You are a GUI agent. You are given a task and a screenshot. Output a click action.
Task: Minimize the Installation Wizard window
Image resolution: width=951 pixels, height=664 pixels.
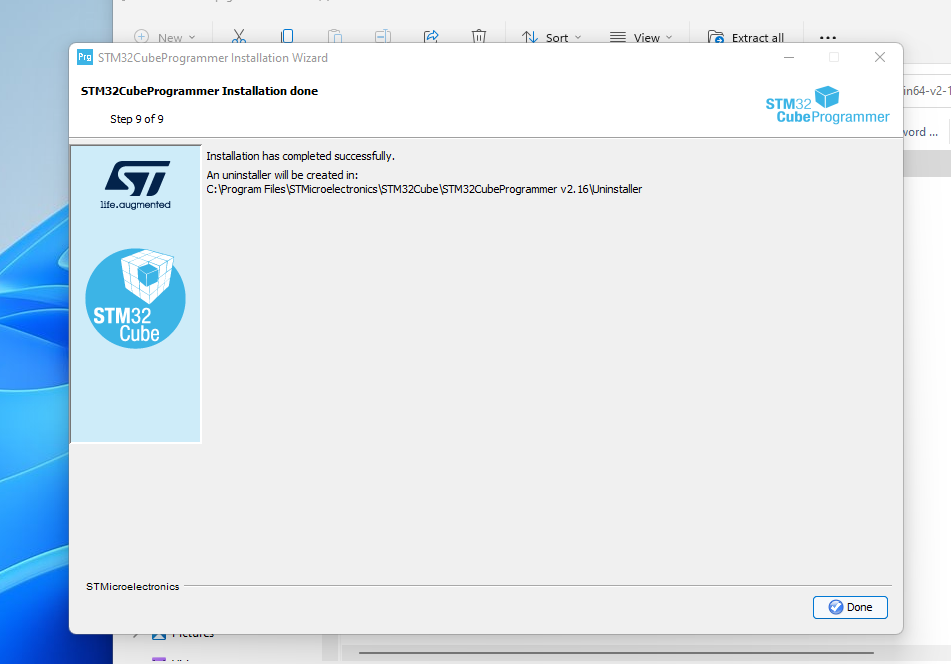[x=788, y=57]
